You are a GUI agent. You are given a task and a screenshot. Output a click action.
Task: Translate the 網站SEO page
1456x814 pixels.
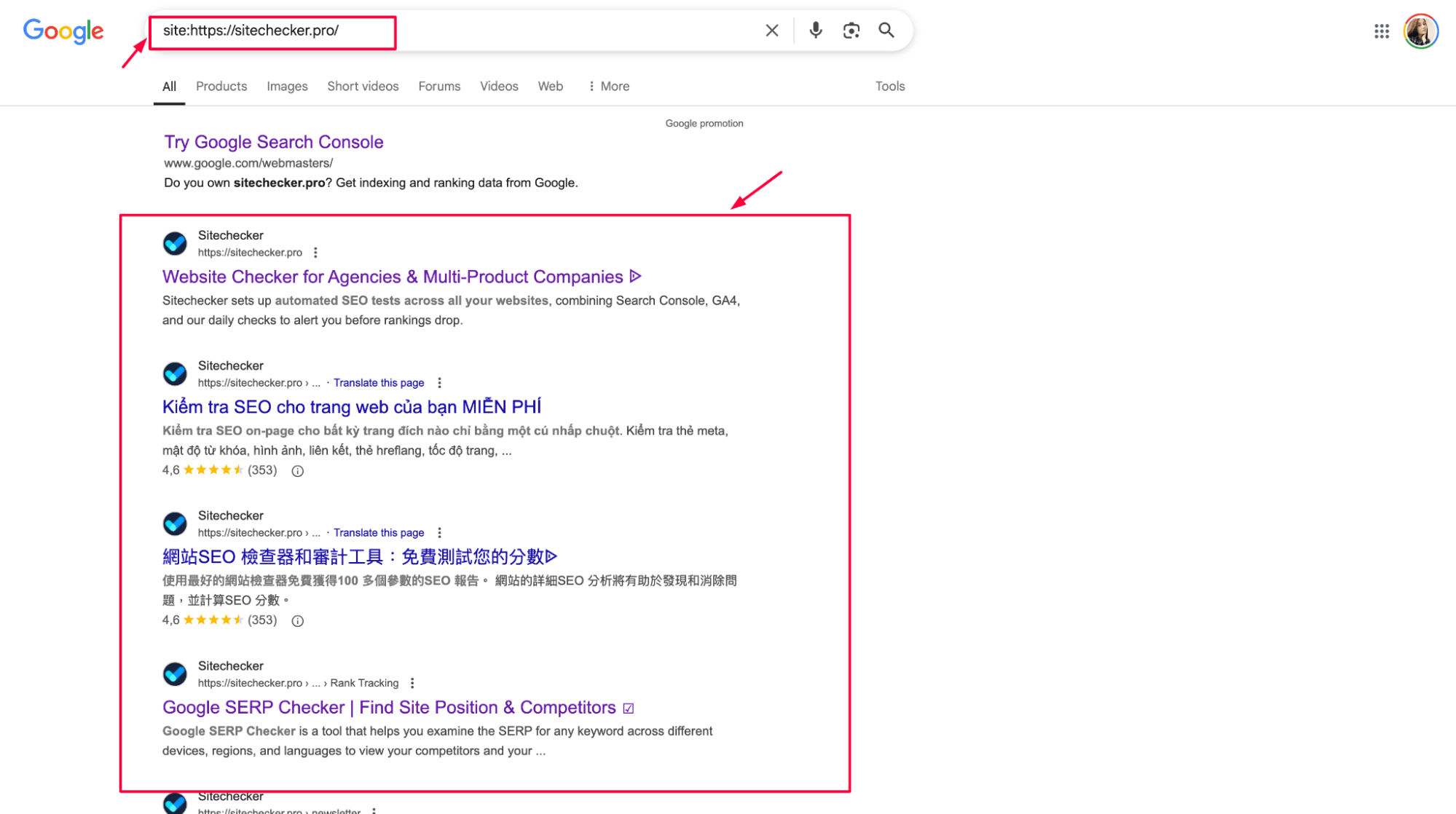[x=379, y=533]
